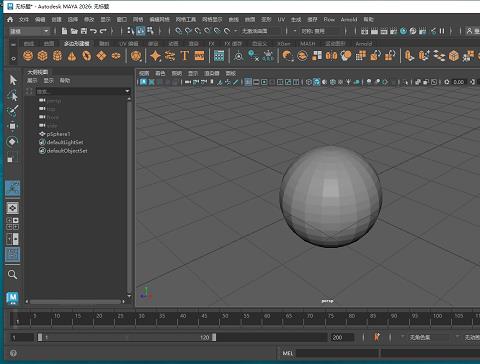Create a polygon sphere from the shelf

(28, 56)
